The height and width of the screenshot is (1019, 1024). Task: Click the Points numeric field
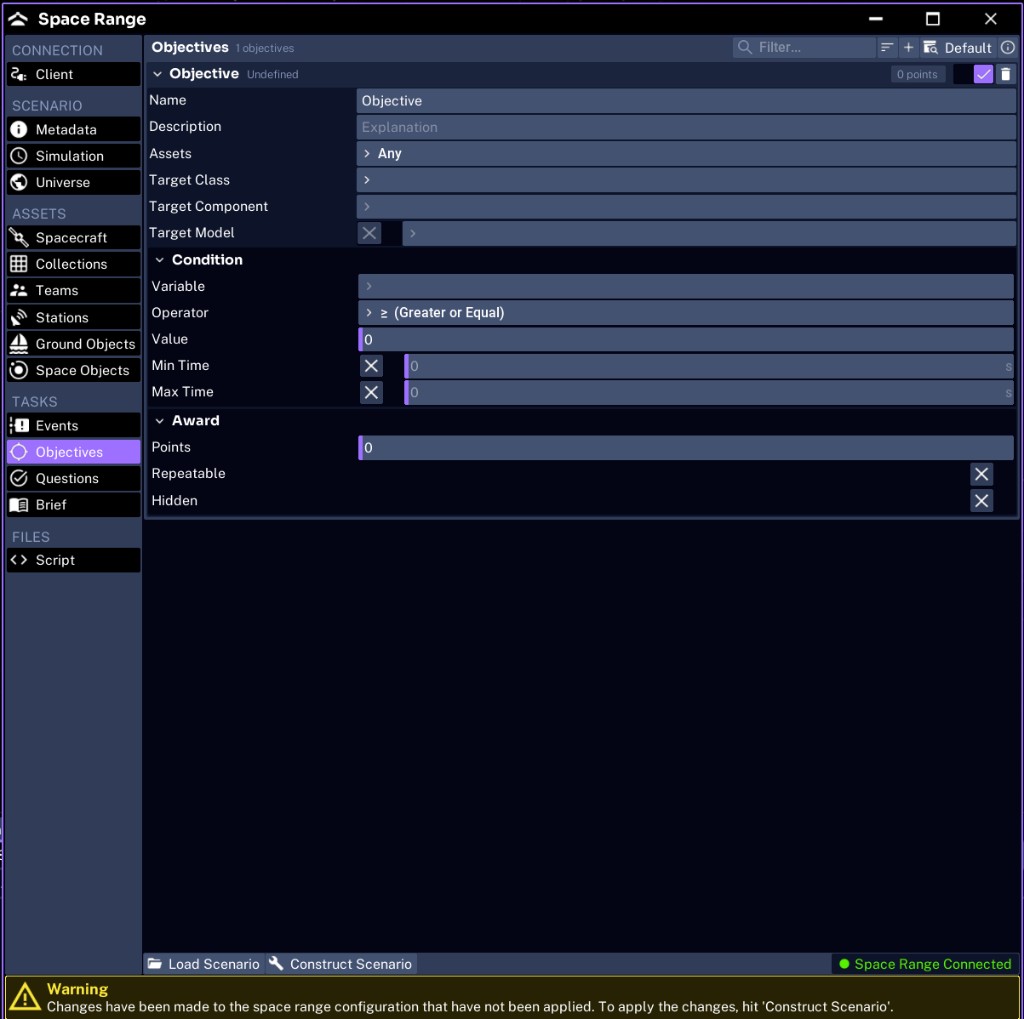click(x=686, y=447)
